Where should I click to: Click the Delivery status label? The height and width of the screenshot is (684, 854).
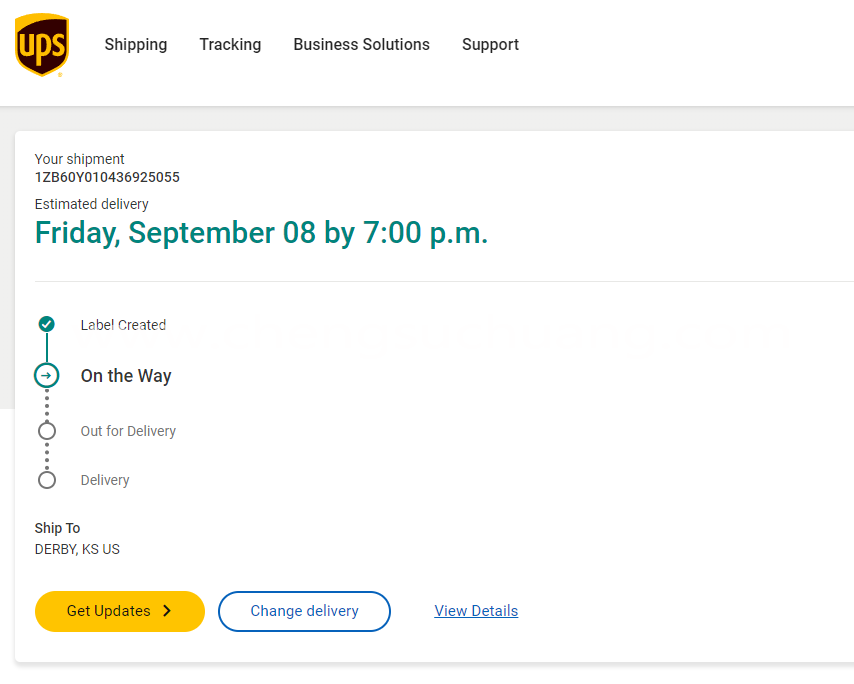tap(105, 480)
